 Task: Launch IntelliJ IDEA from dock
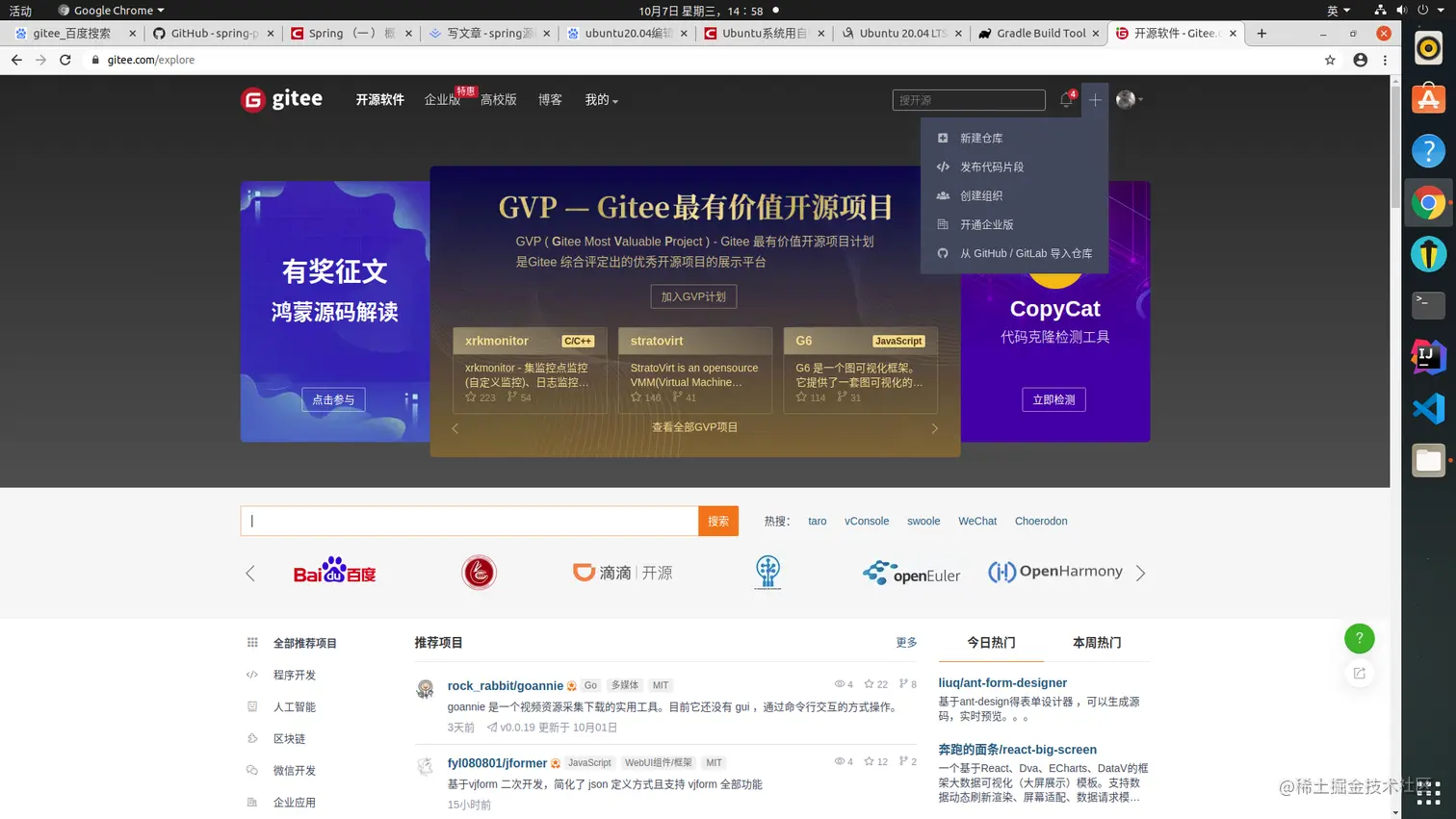coord(1428,356)
